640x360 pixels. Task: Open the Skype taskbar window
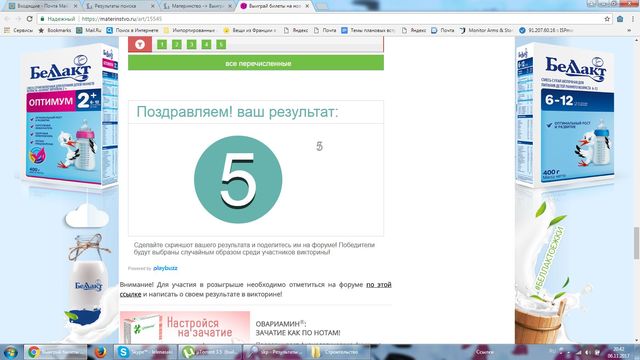[x=145, y=352]
